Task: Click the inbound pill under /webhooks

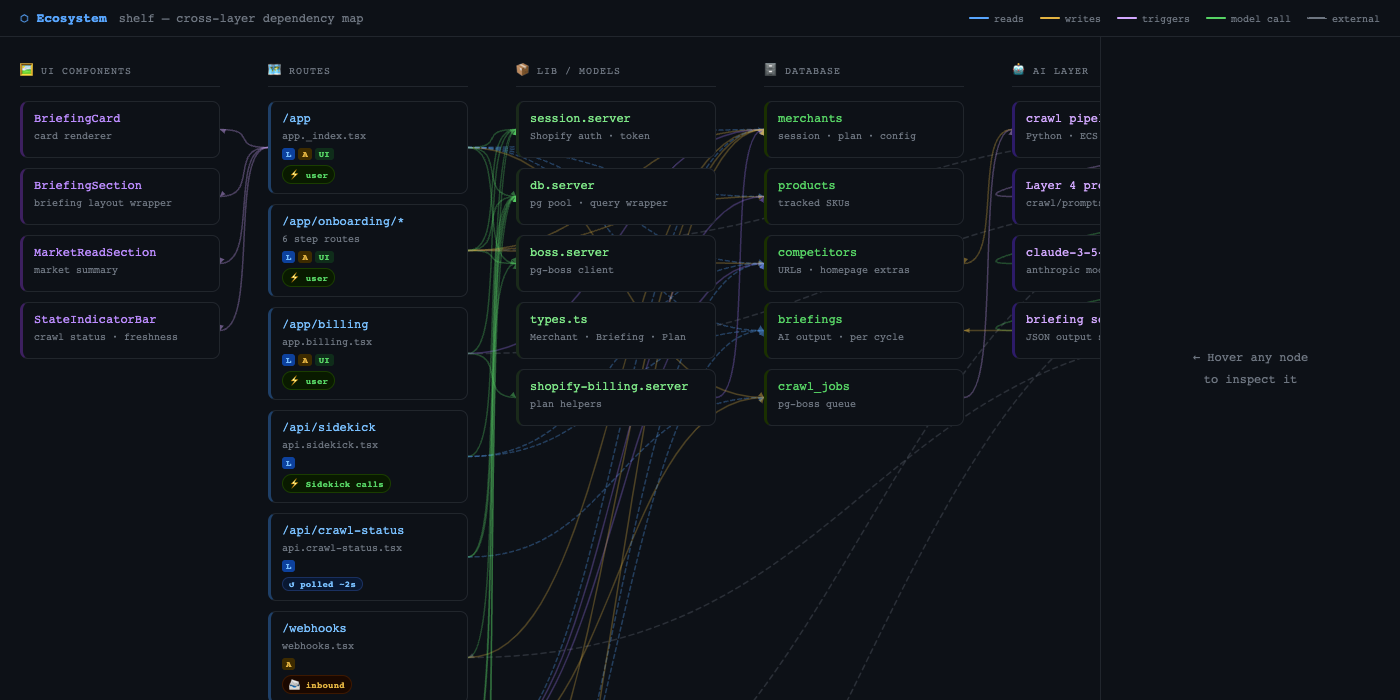Action: [316, 685]
